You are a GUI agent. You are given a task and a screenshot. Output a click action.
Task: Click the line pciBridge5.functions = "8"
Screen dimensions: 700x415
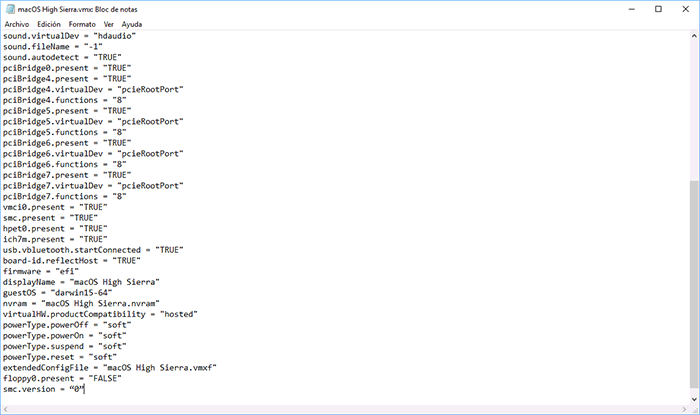point(65,132)
